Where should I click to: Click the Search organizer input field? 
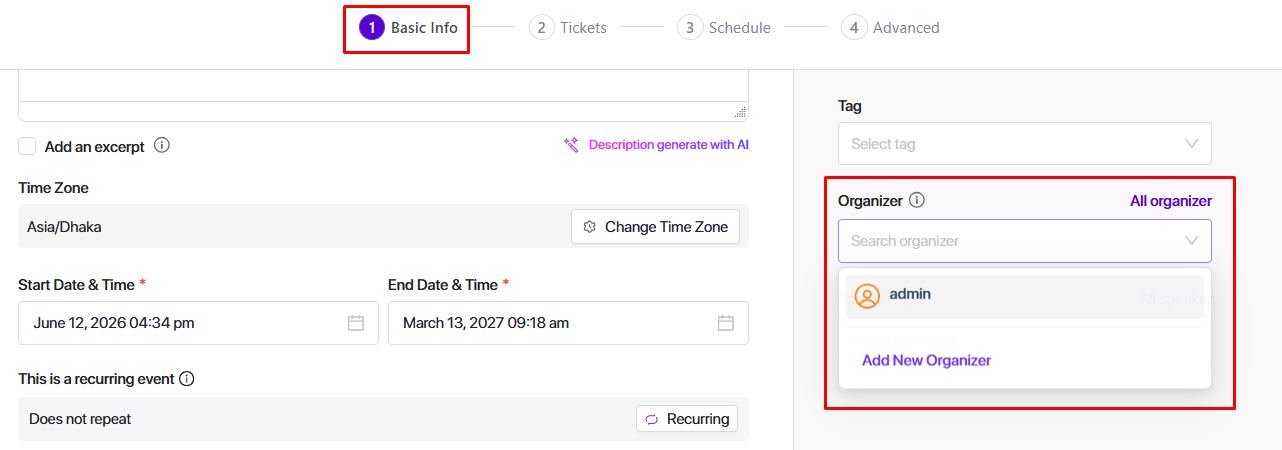[x=1000, y=241]
